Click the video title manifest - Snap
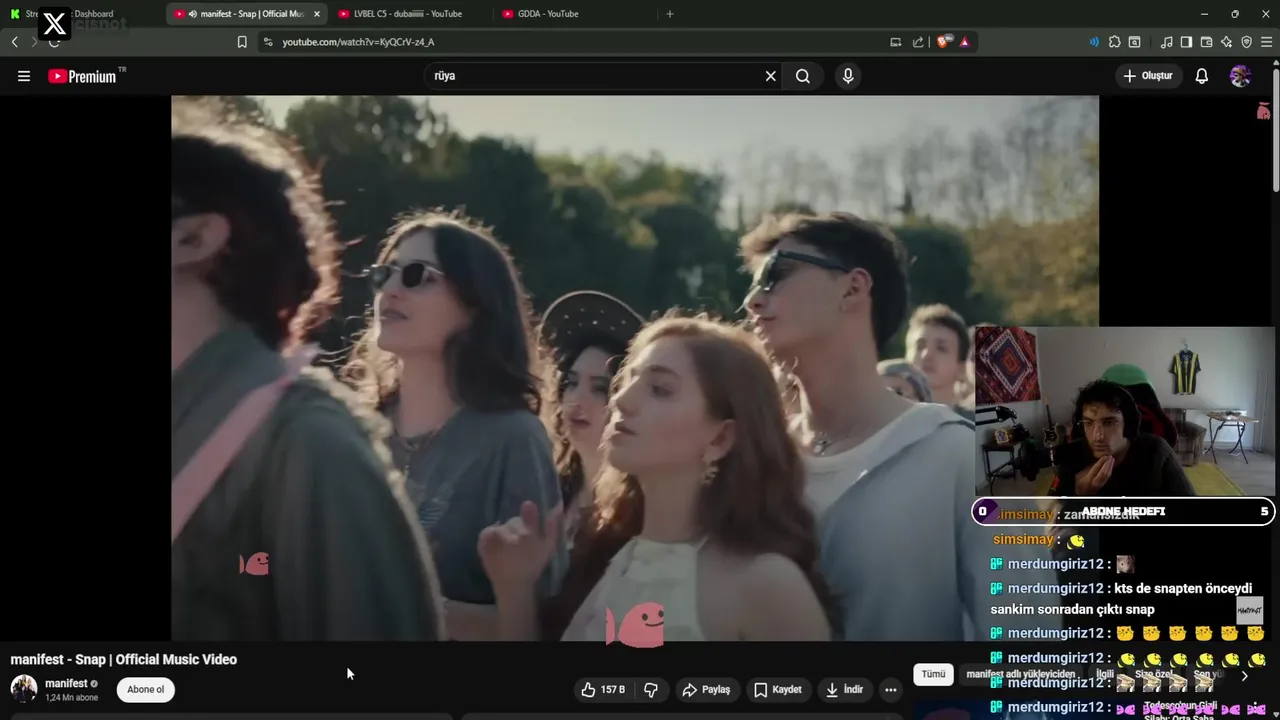This screenshot has width=1280, height=720. click(124, 660)
